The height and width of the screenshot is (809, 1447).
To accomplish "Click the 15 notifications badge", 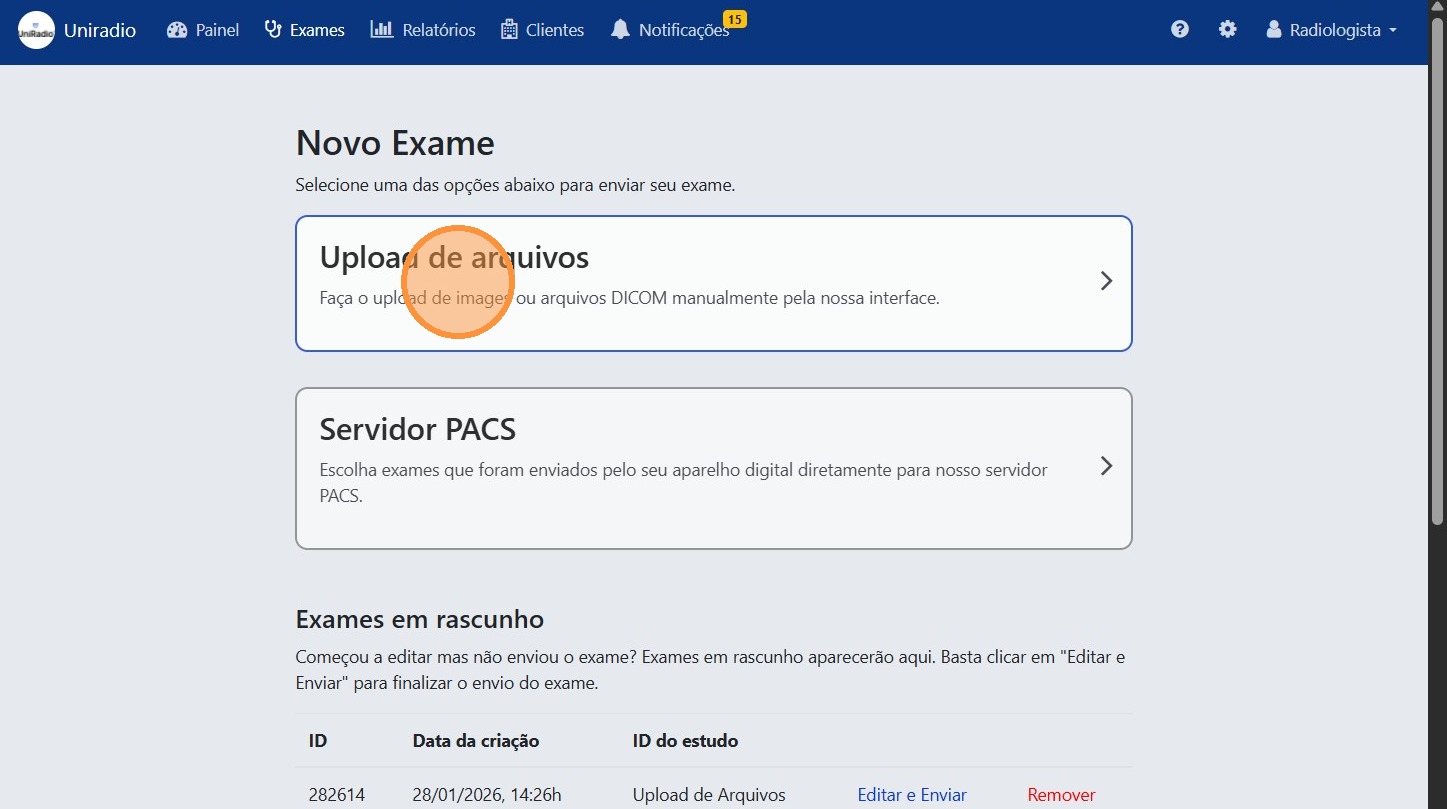I will [735, 18].
